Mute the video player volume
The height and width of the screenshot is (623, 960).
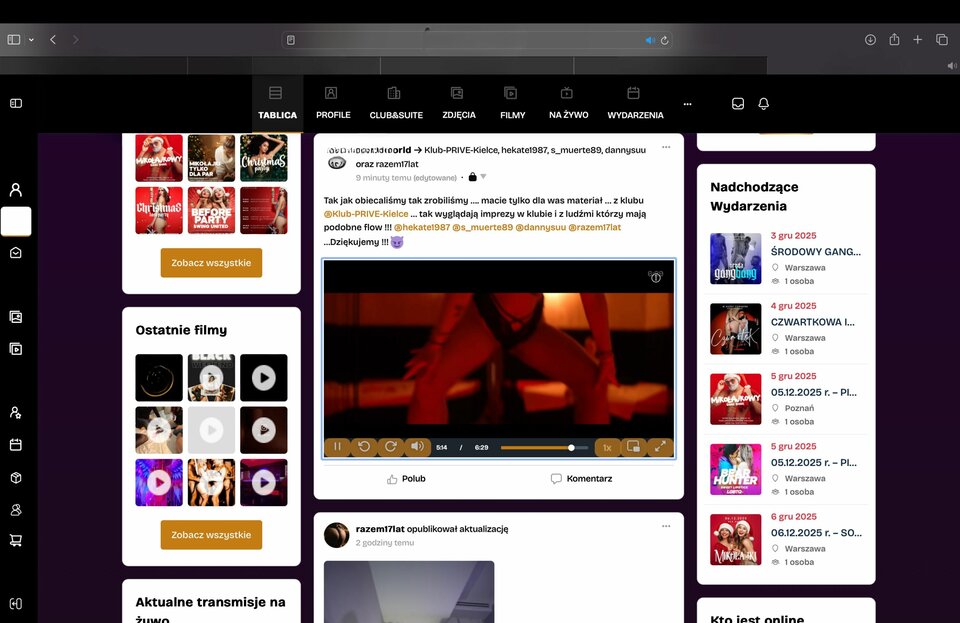[x=417, y=447]
